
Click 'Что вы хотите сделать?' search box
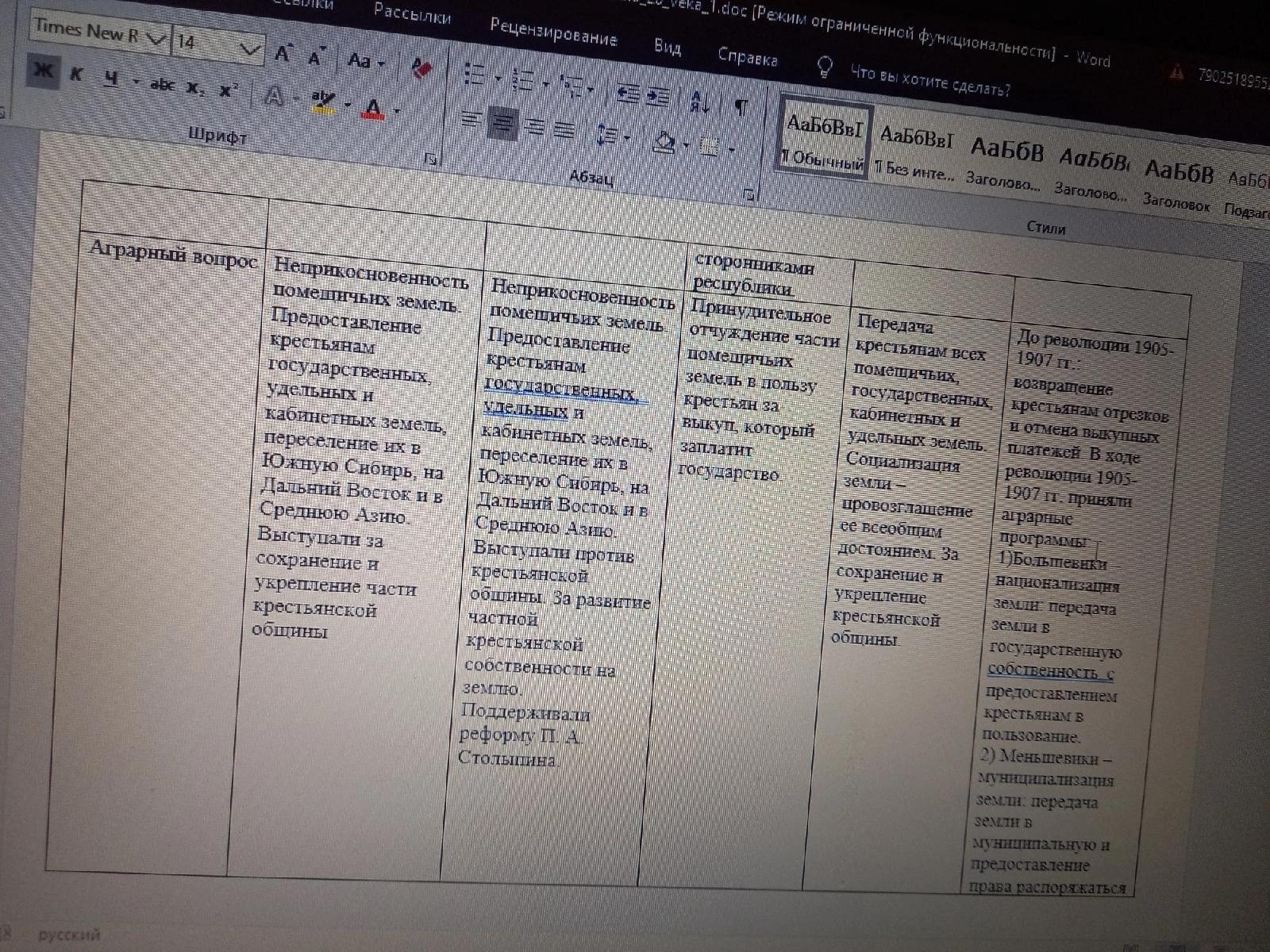(x=930, y=80)
